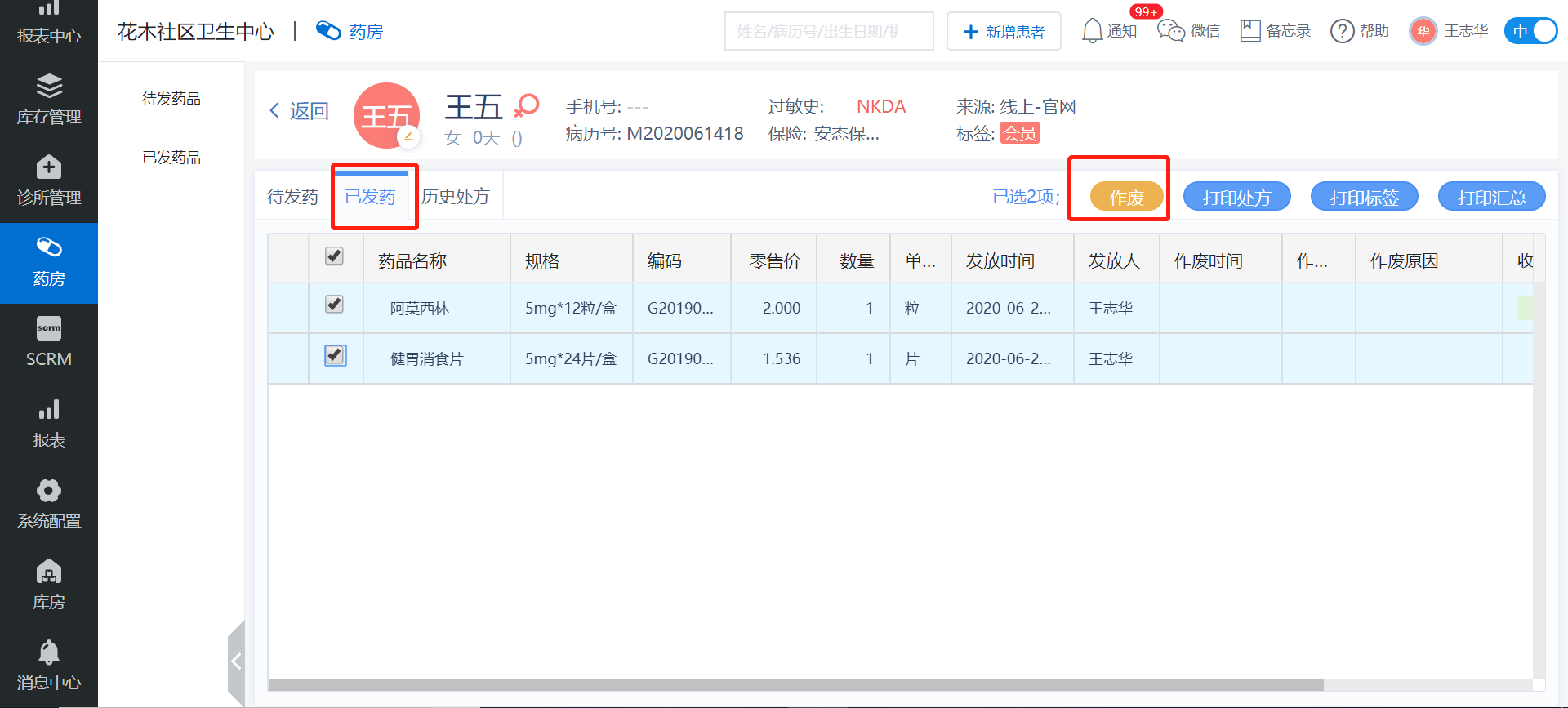This screenshot has height=708, width=1568.
Task: Open 库存管理 layers icon
Action: pos(49,86)
